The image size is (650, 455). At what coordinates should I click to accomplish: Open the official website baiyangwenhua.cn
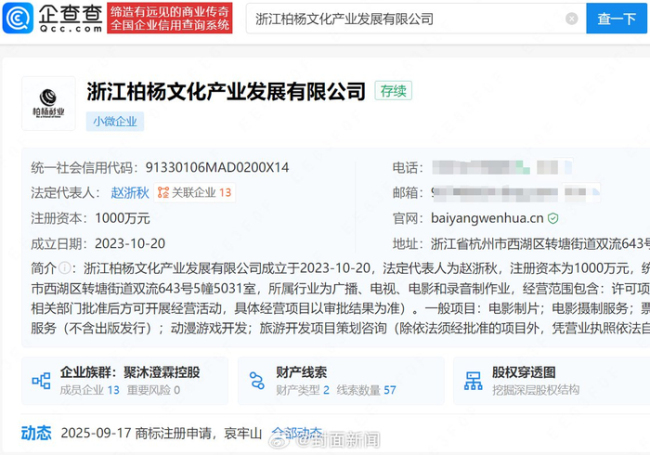(487, 218)
